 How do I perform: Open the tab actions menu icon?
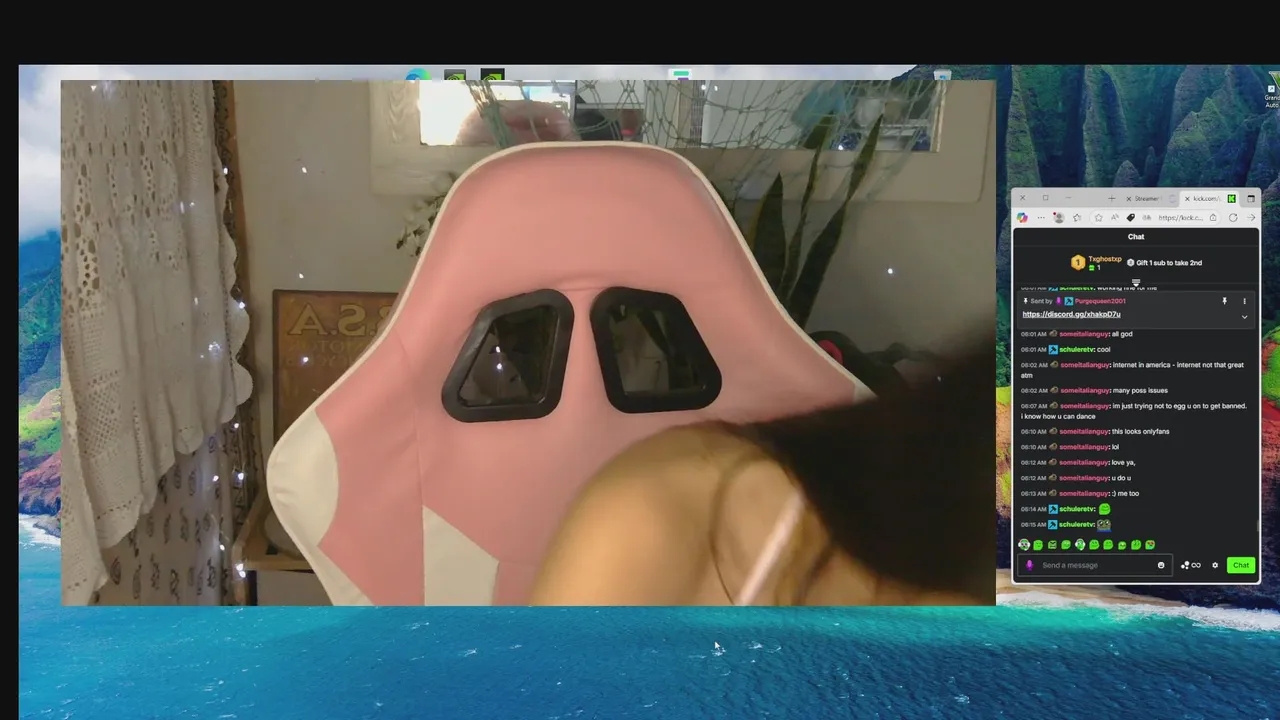(1250, 198)
